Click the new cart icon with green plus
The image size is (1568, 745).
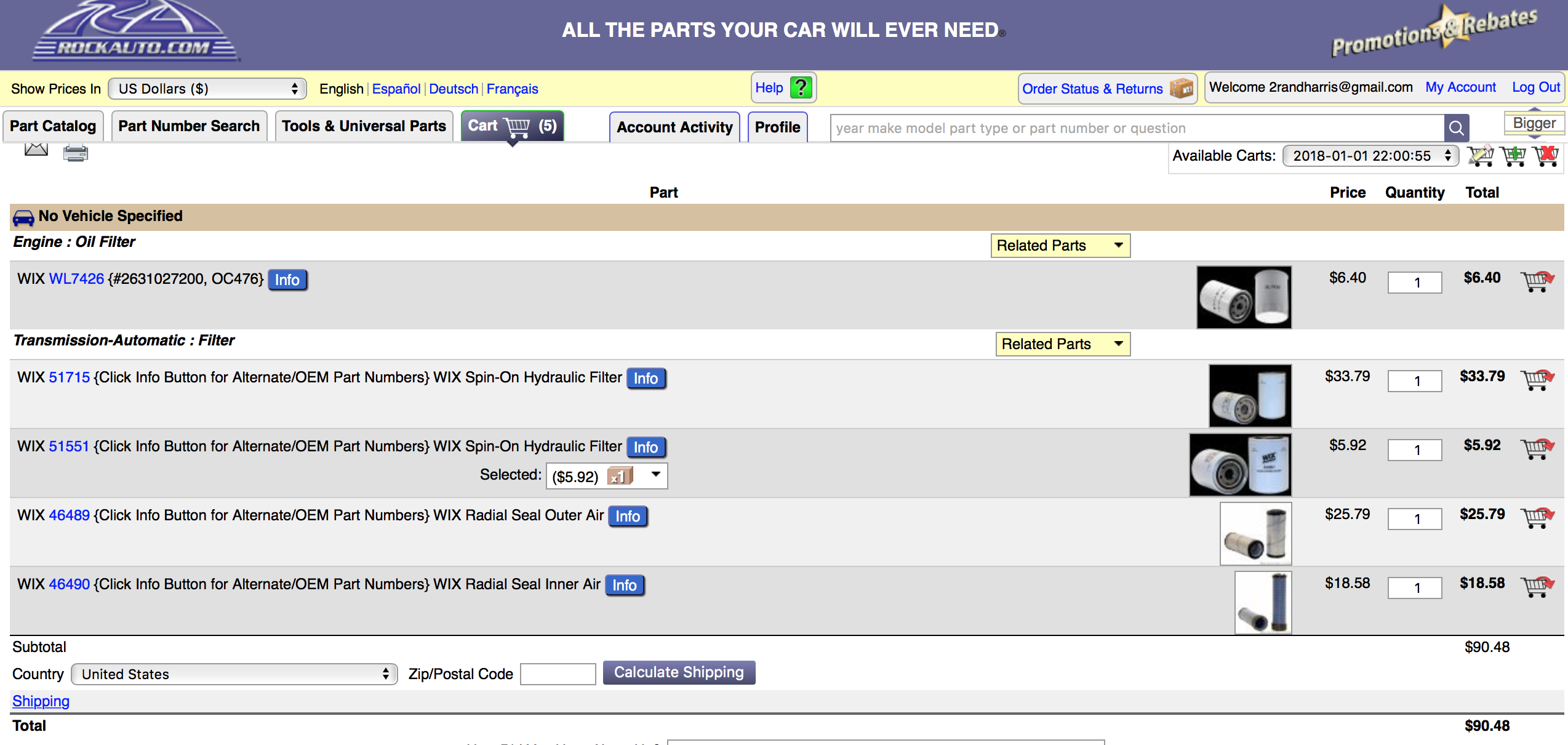point(1513,156)
